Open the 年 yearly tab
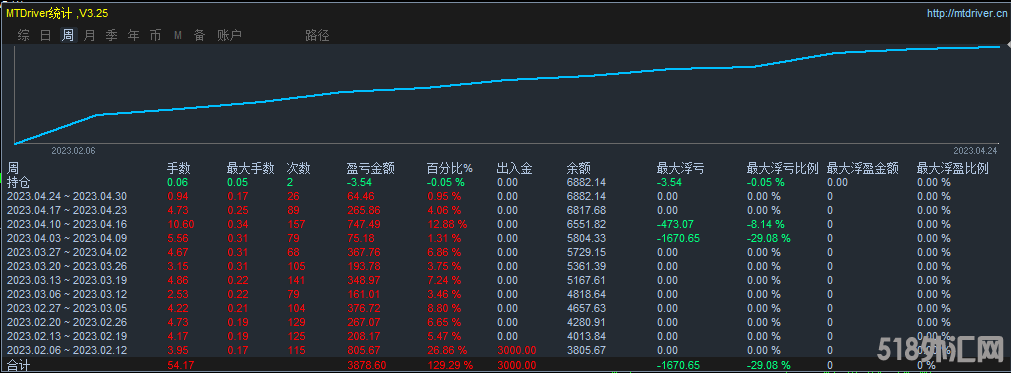Image resolution: width=1011 pixels, height=373 pixels. pos(133,35)
